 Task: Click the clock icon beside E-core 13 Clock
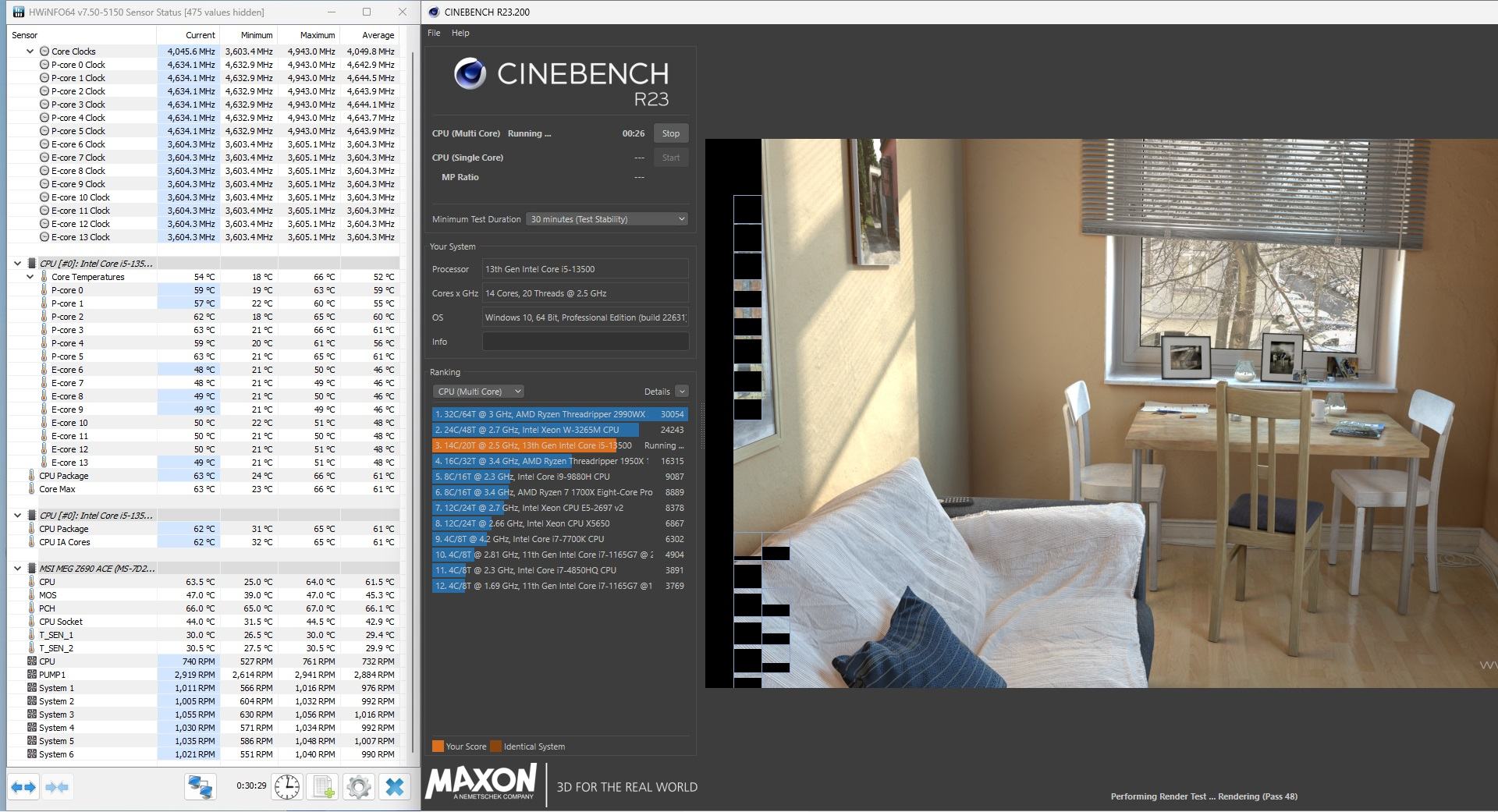pyautogui.click(x=44, y=237)
